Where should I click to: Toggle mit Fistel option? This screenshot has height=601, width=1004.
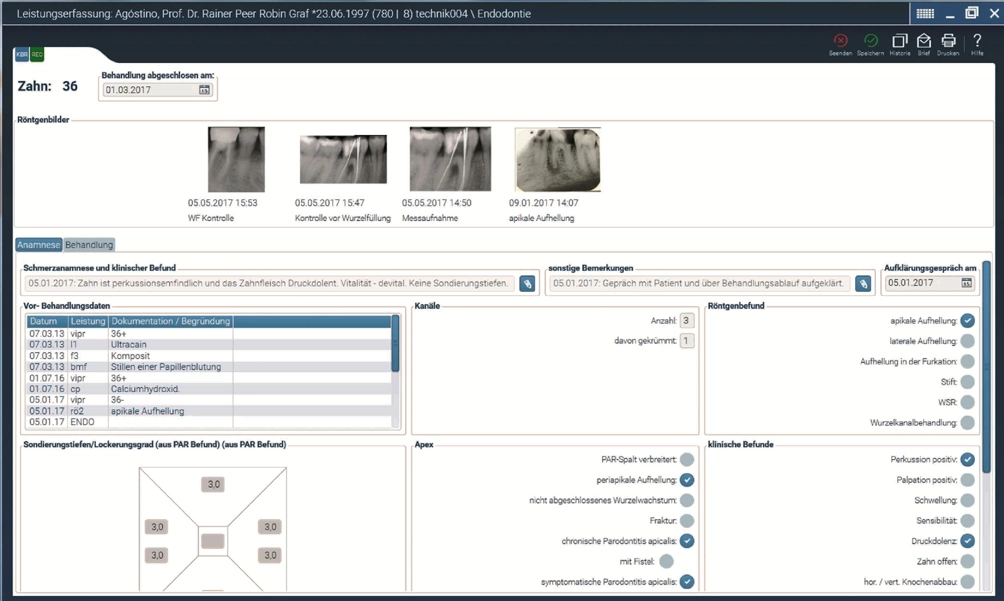coord(667,561)
